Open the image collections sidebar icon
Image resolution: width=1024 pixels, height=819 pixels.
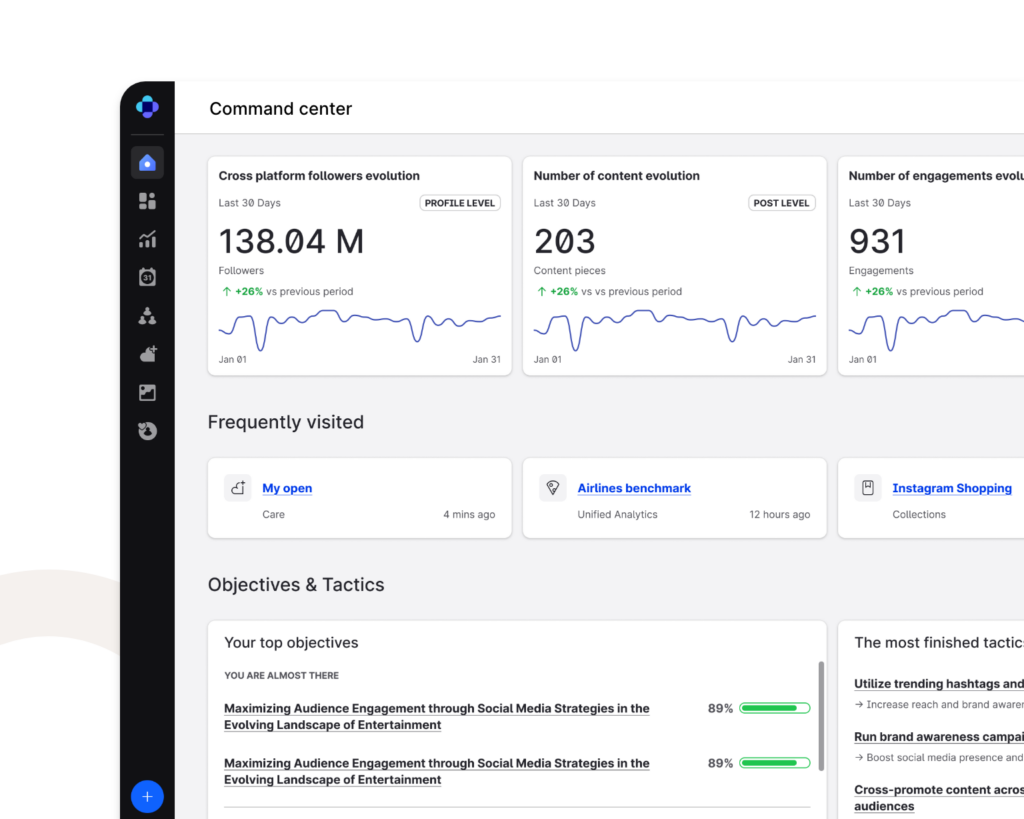point(147,393)
